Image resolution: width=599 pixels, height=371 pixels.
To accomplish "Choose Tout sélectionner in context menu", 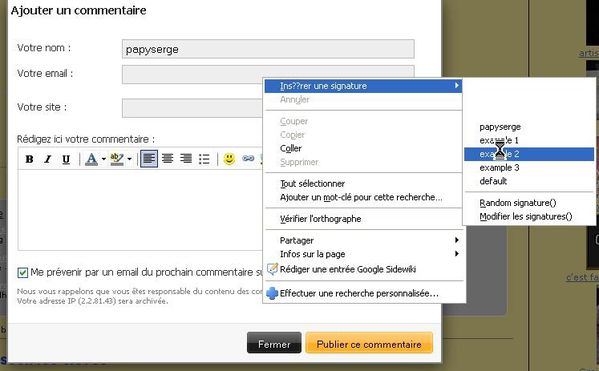I will tap(363, 184).
